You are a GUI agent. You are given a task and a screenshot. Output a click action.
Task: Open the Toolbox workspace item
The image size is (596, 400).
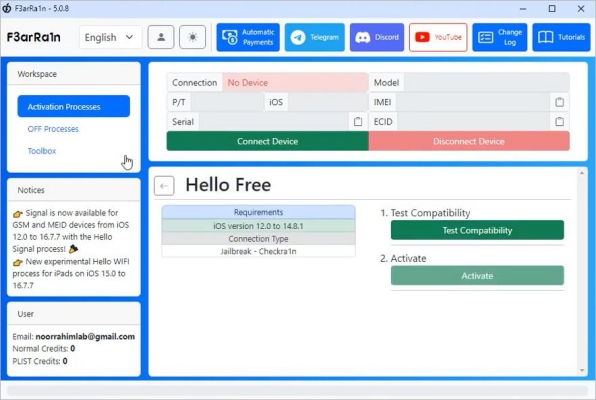(x=42, y=151)
